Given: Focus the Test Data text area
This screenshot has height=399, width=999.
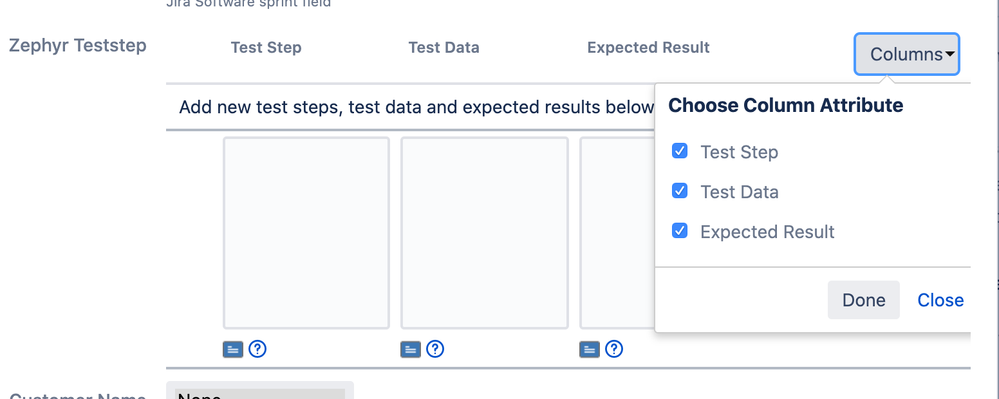Looking at the screenshot, I should click(x=484, y=233).
